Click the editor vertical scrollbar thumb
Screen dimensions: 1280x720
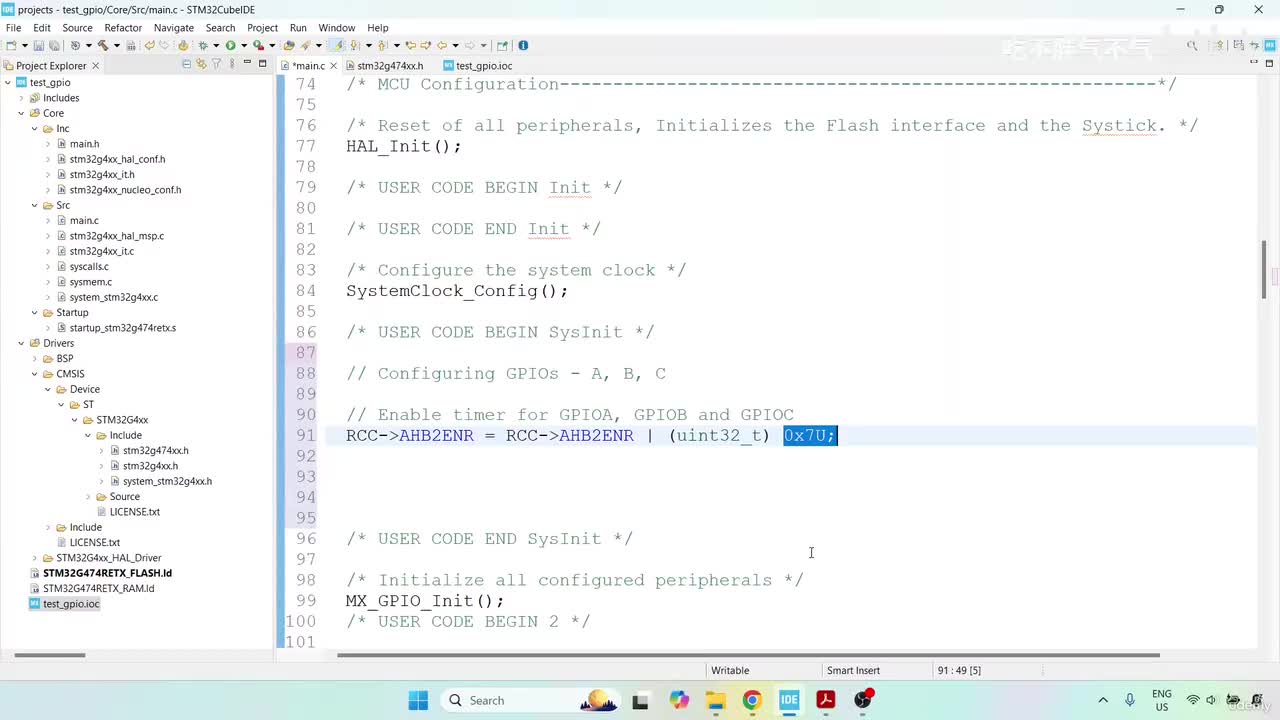tap(1264, 269)
